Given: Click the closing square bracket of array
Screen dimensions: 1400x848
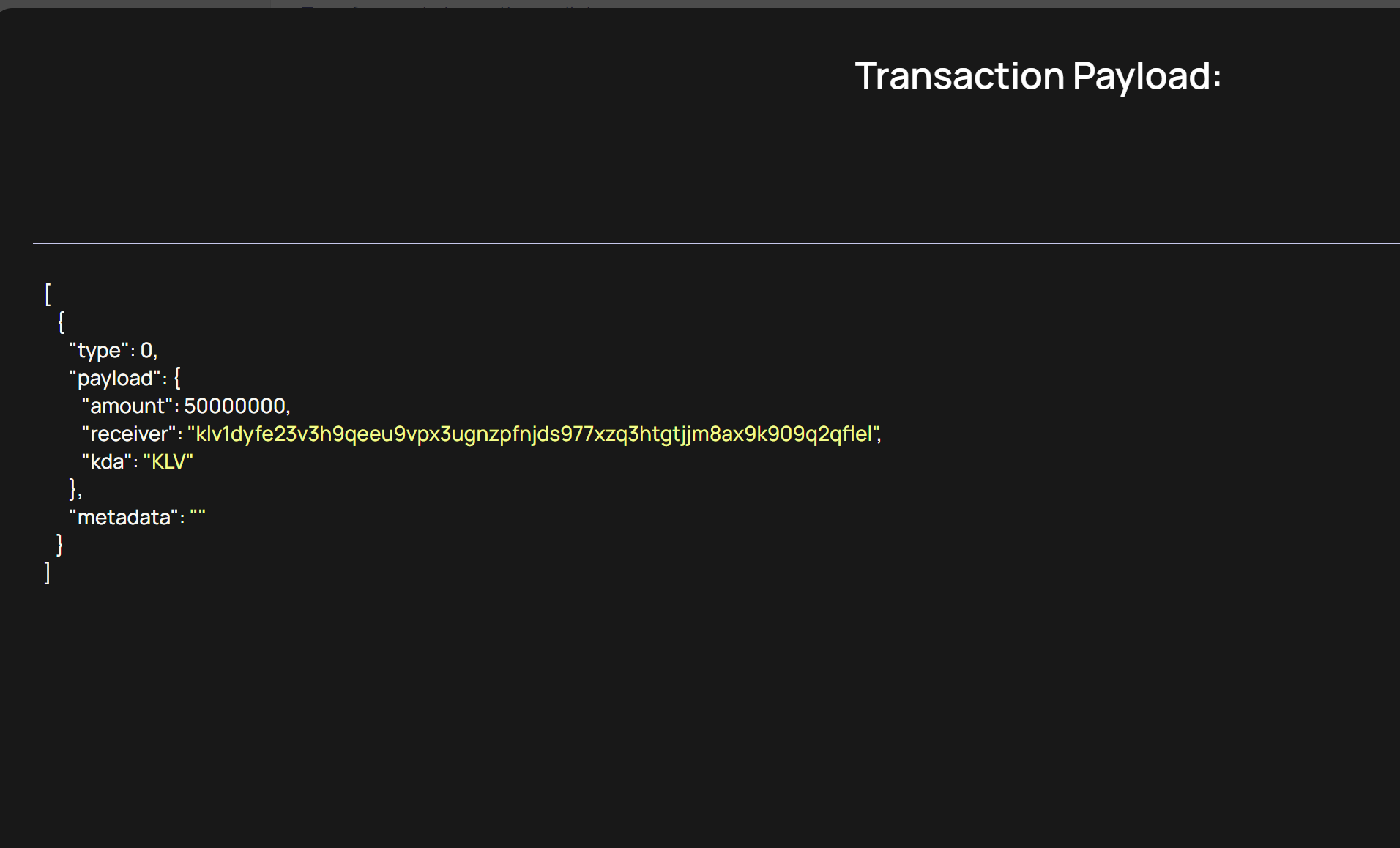Looking at the screenshot, I should tap(48, 573).
